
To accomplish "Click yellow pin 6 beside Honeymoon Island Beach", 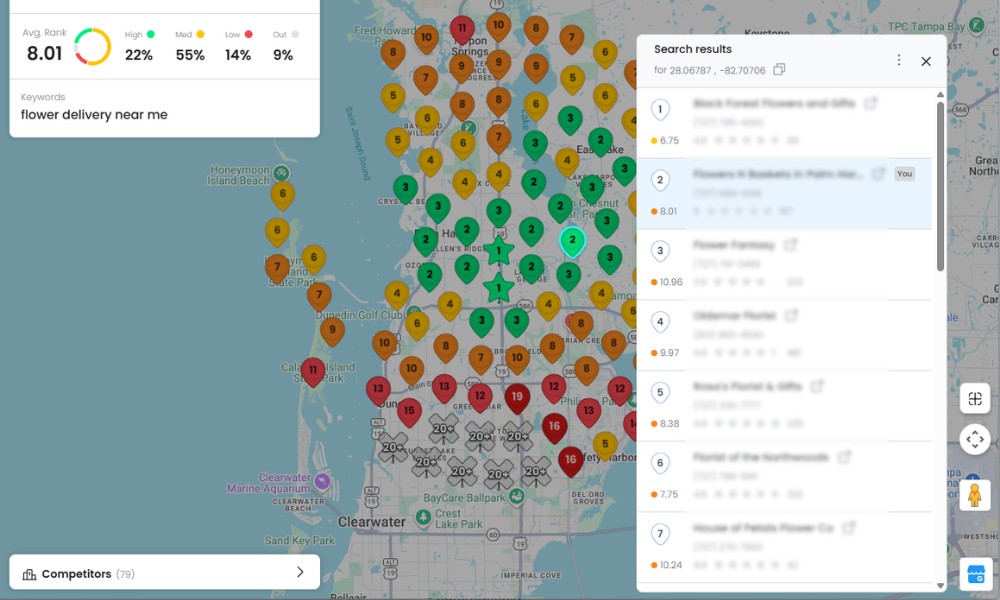I will [x=283, y=196].
